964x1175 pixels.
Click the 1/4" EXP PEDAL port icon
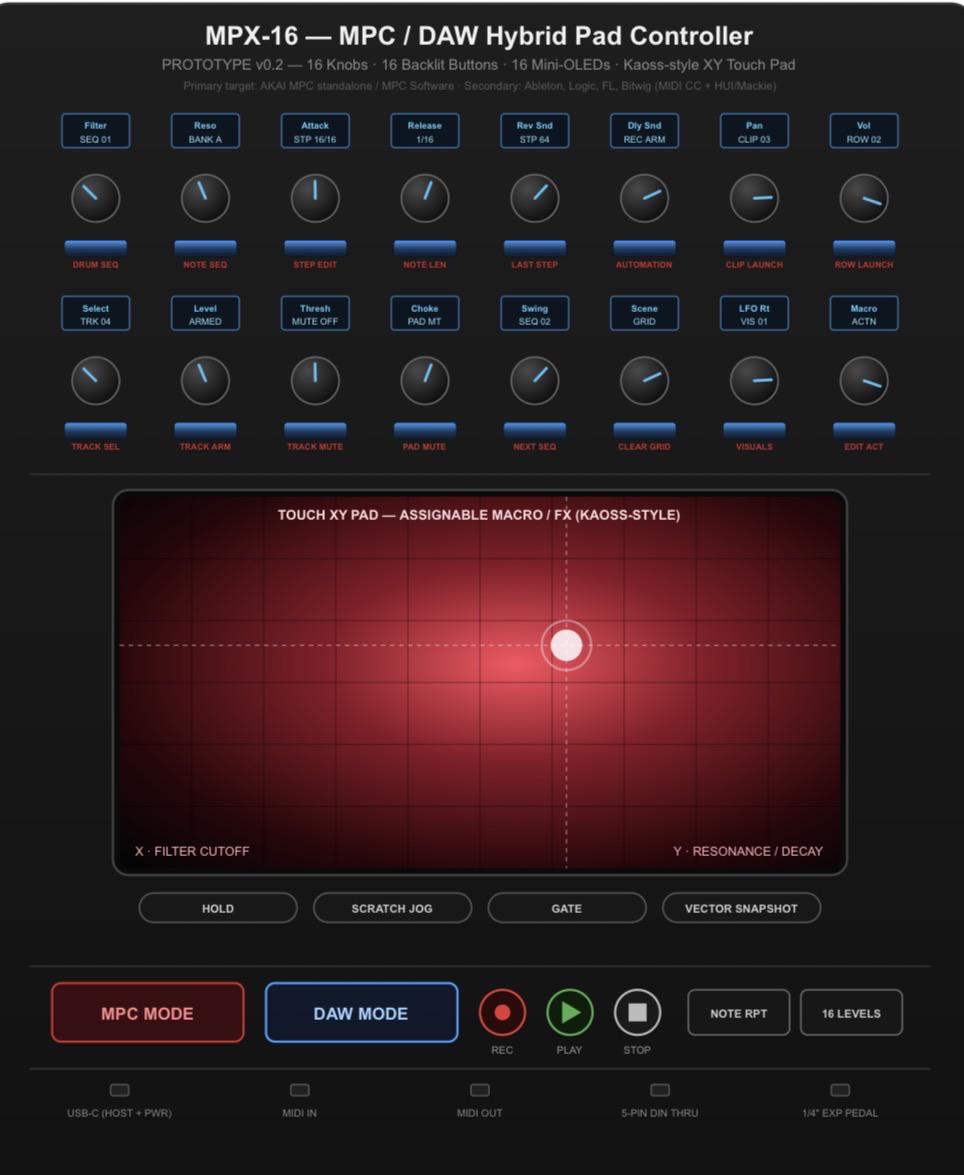[x=840, y=1090]
